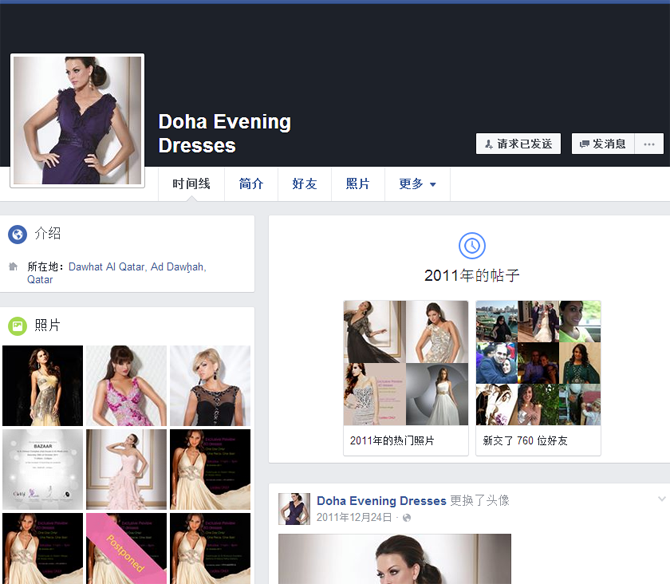Expand the 更多 dropdown tab
This screenshot has height=584, width=670.
click(417, 184)
